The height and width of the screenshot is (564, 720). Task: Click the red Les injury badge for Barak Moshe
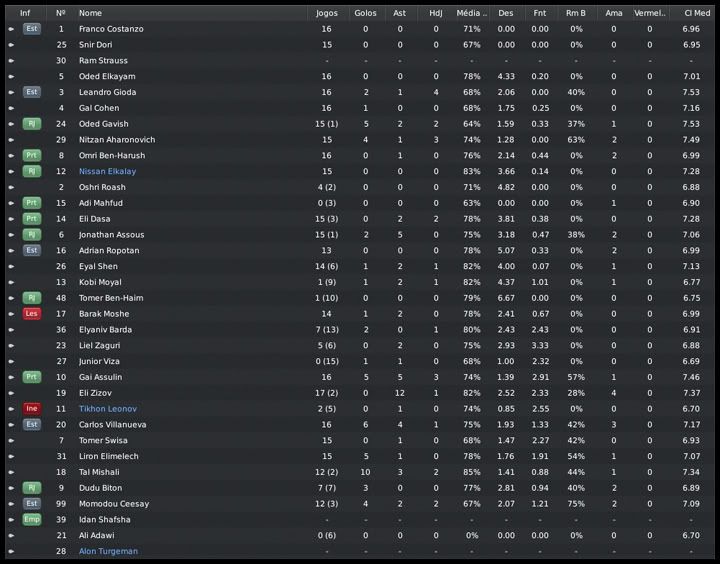click(31, 314)
